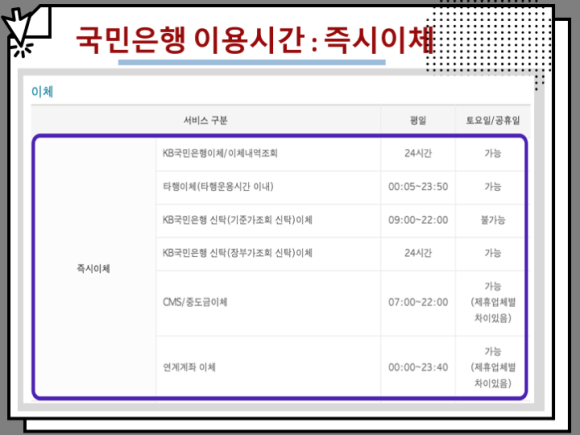Screen dimensions: 580x435
Task: Click '24시간' in the KB국민은행이체/이체내역조회 row
Action: (418, 153)
